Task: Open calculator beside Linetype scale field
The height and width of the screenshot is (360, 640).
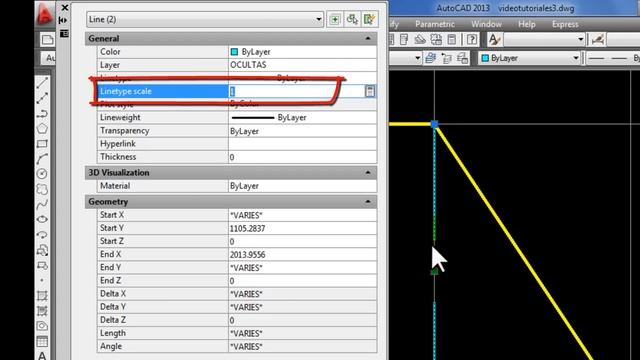Action: (x=370, y=91)
